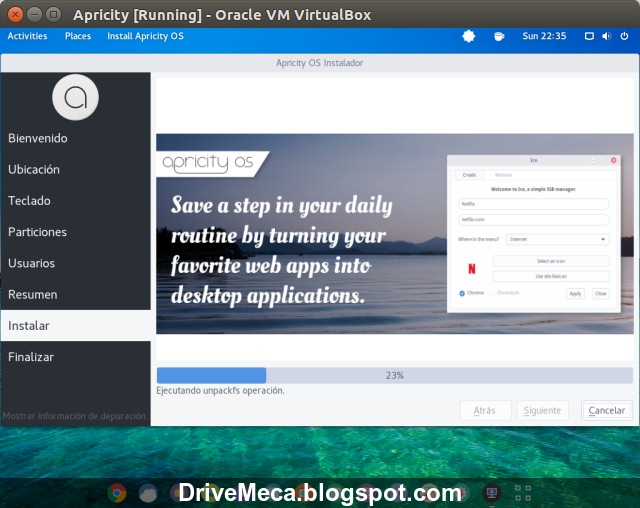Click the netflix.com URL field

[x=533, y=220]
